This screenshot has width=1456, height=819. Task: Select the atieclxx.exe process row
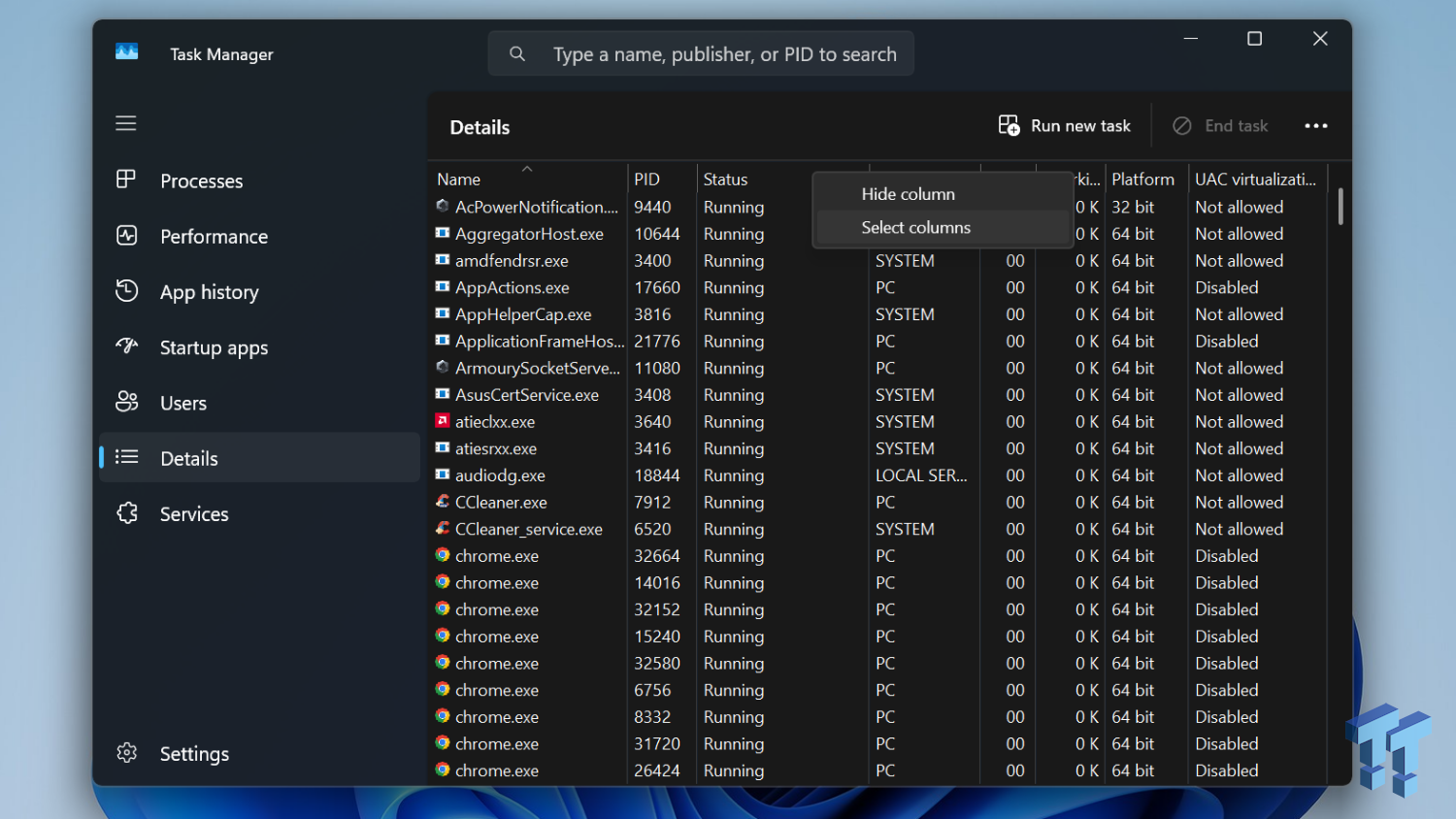pyautogui.click(x=495, y=422)
